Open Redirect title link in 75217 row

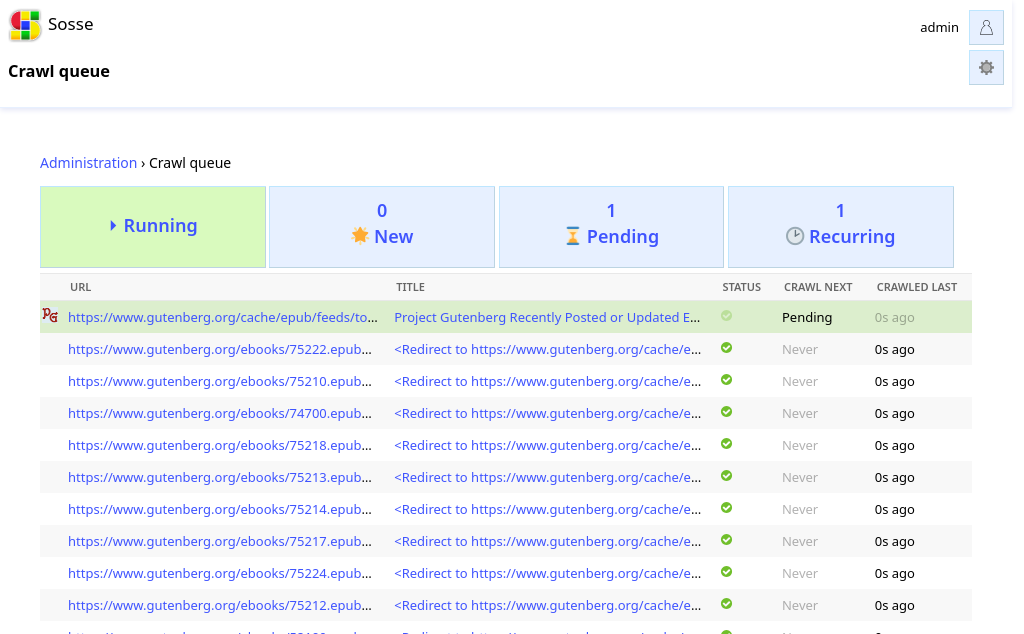(547, 541)
